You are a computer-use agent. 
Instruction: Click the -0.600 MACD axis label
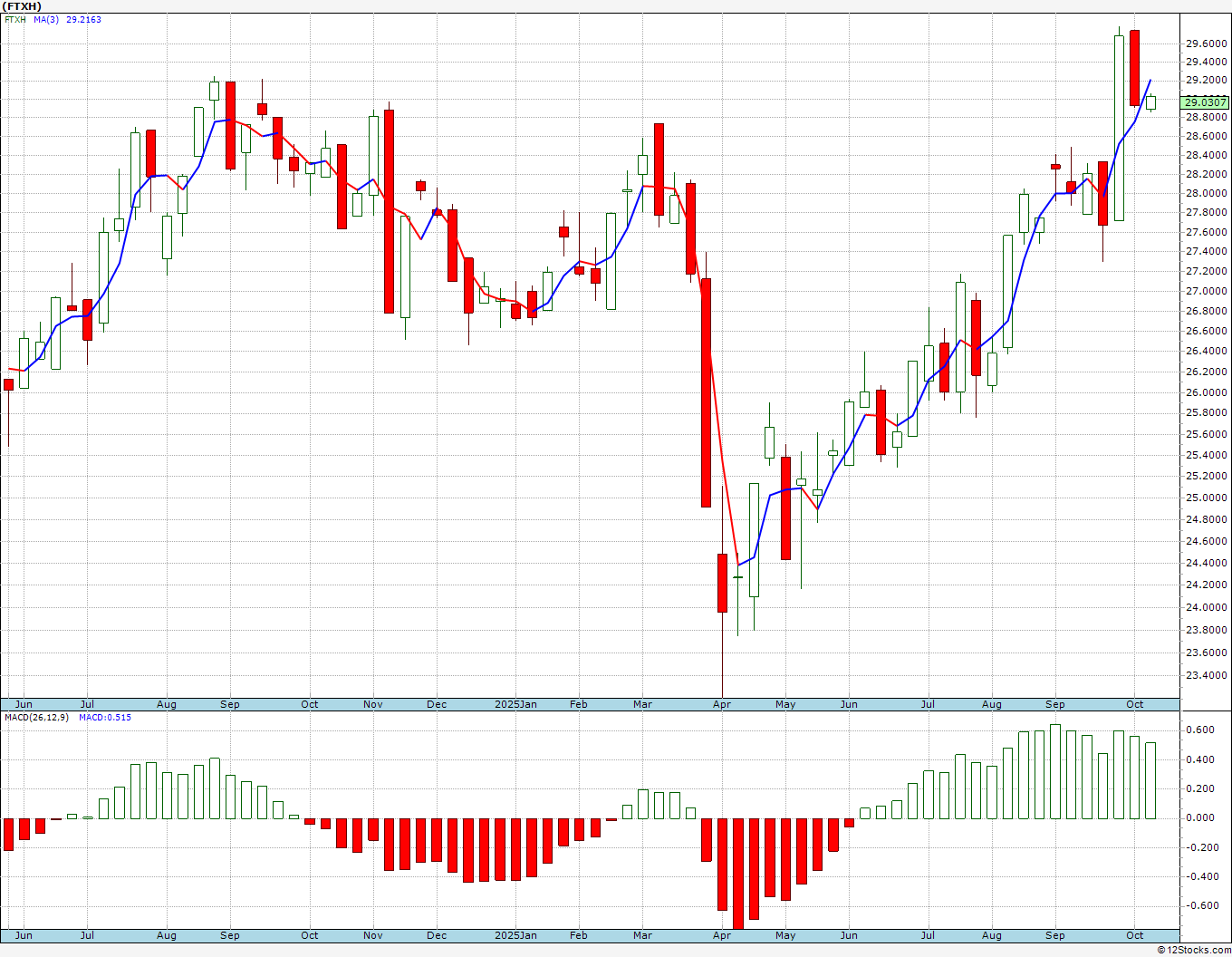coord(1200,905)
